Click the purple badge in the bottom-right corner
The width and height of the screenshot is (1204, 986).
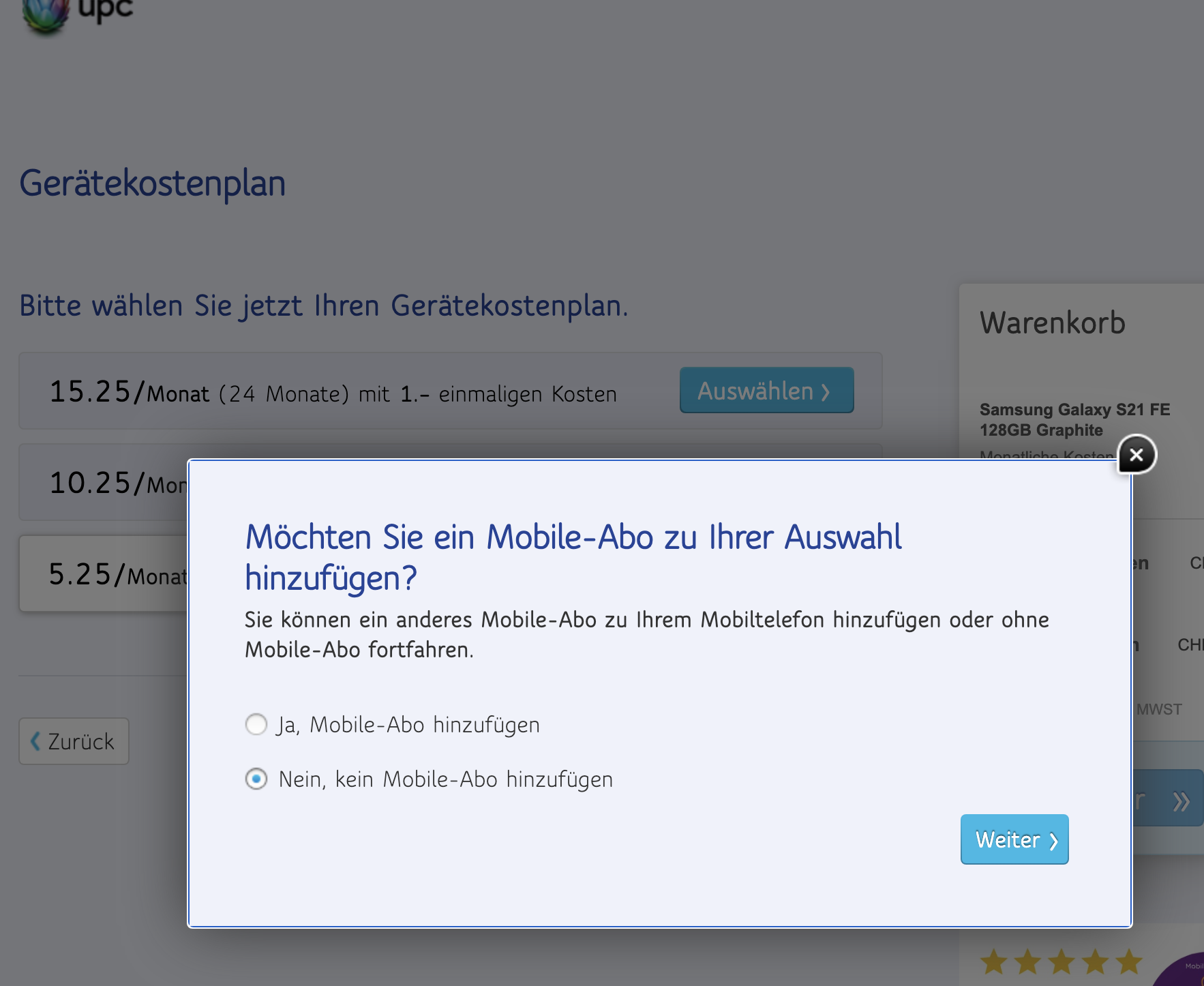click(1185, 972)
